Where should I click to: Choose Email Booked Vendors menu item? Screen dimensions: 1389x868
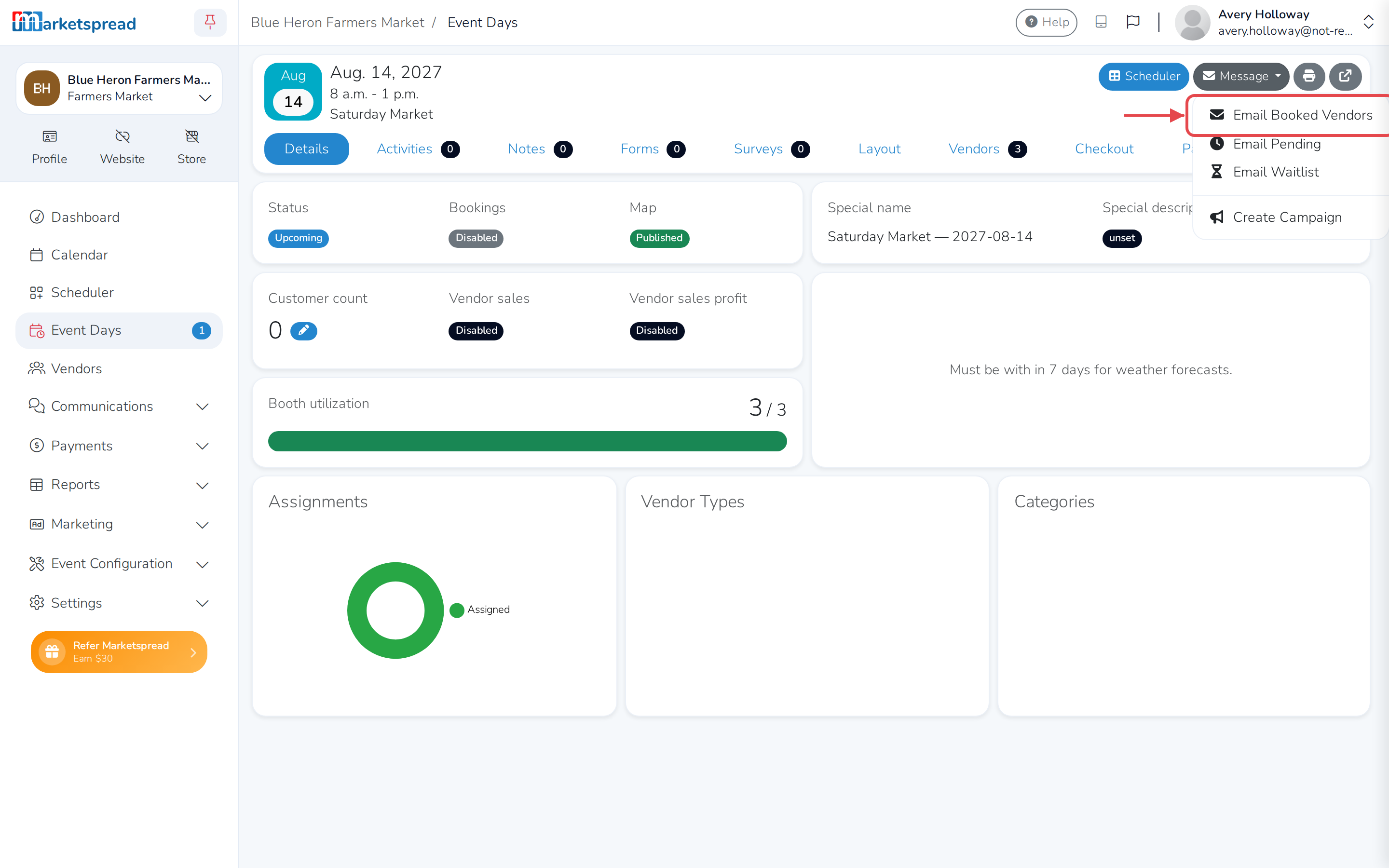pyautogui.click(x=1290, y=115)
